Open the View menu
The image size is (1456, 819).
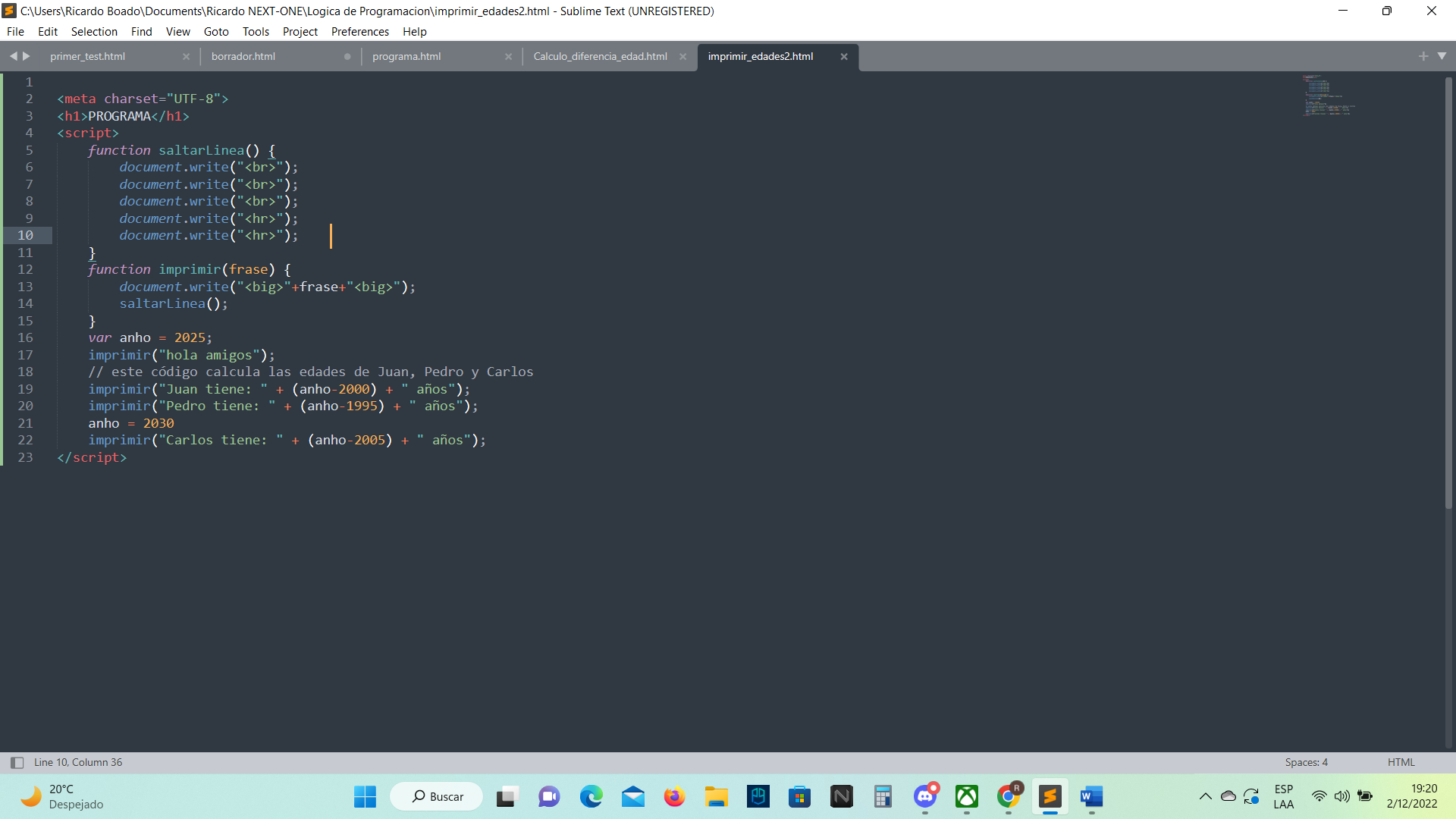coord(178,32)
